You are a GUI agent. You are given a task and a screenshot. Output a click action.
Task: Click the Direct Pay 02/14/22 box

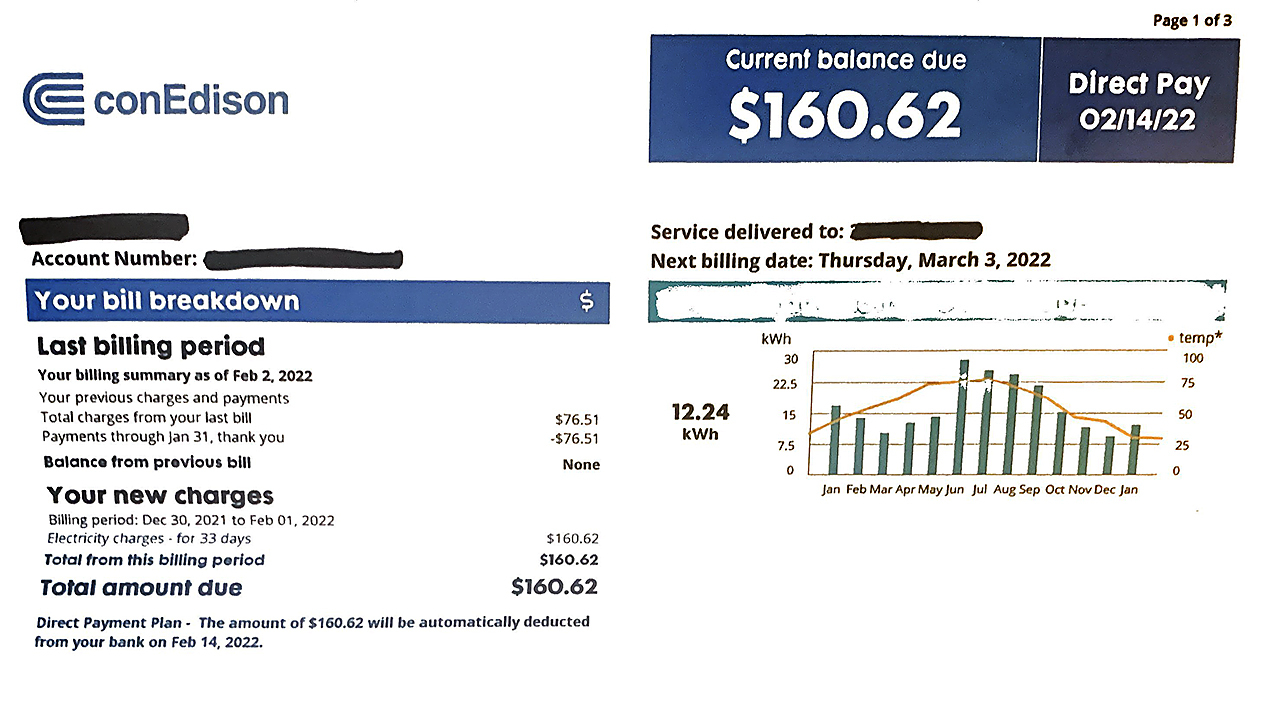click(x=1138, y=100)
